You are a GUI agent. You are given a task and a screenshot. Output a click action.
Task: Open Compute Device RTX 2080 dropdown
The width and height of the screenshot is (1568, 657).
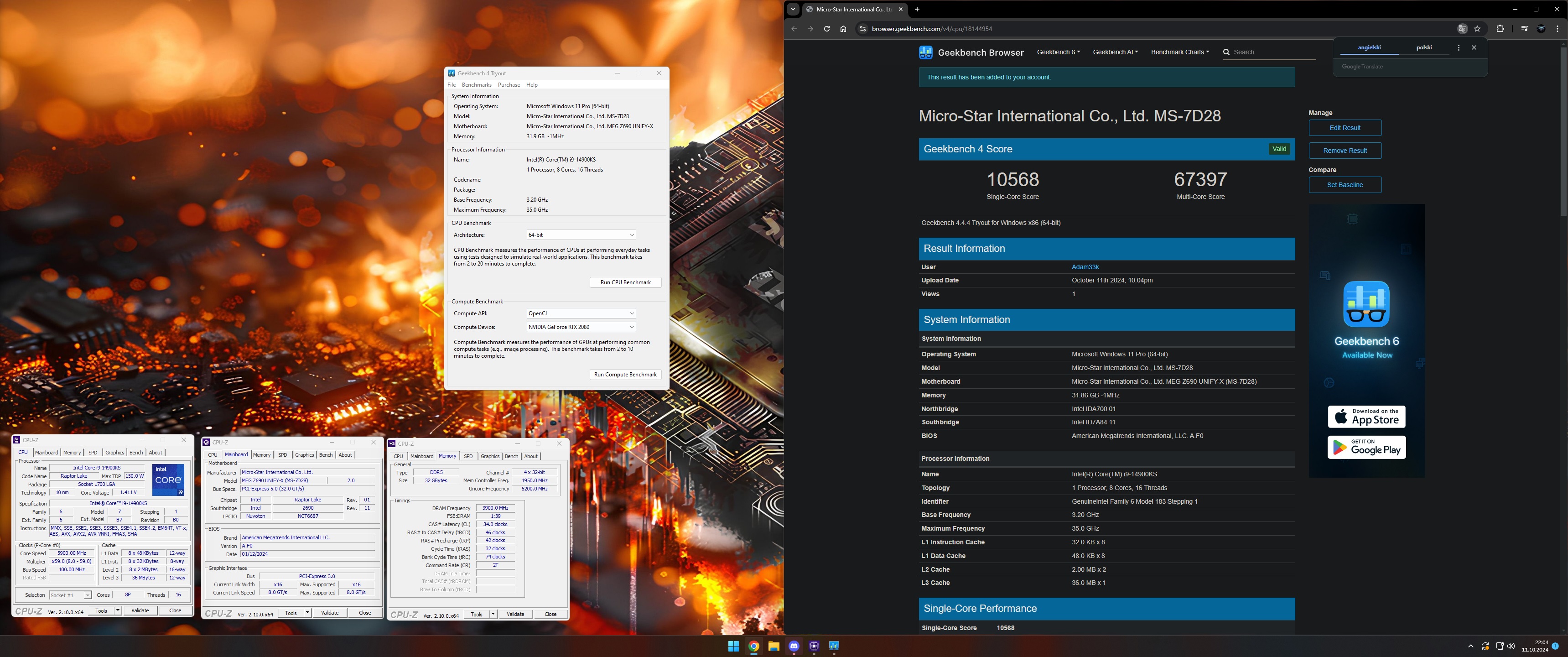[x=581, y=327]
